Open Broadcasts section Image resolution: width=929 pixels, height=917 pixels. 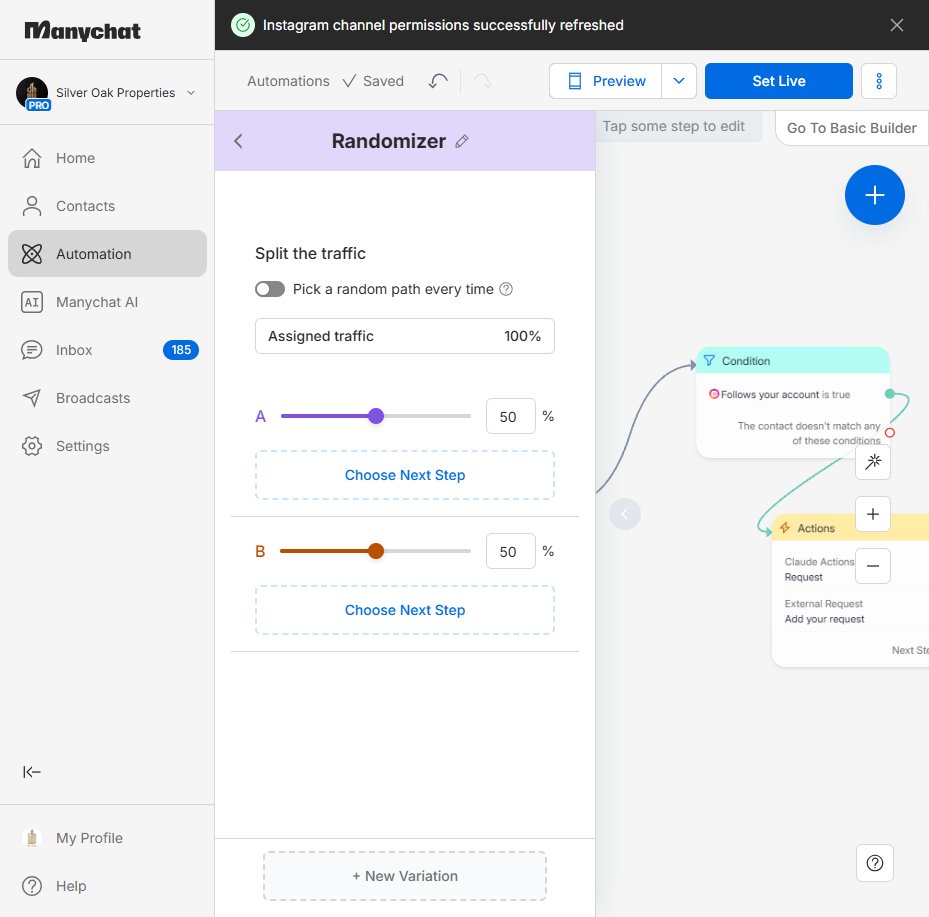107,398
